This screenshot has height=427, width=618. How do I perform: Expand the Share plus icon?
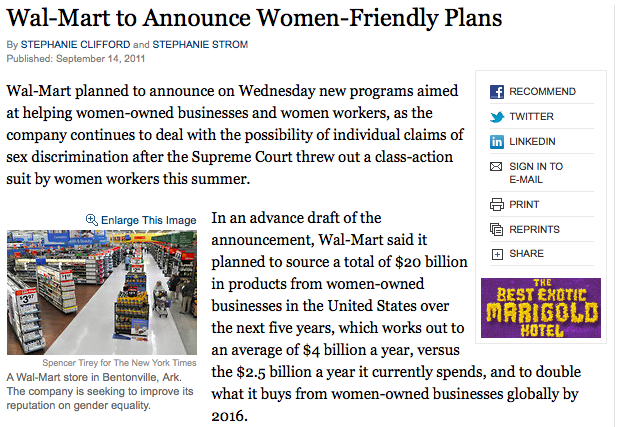[497, 254]
